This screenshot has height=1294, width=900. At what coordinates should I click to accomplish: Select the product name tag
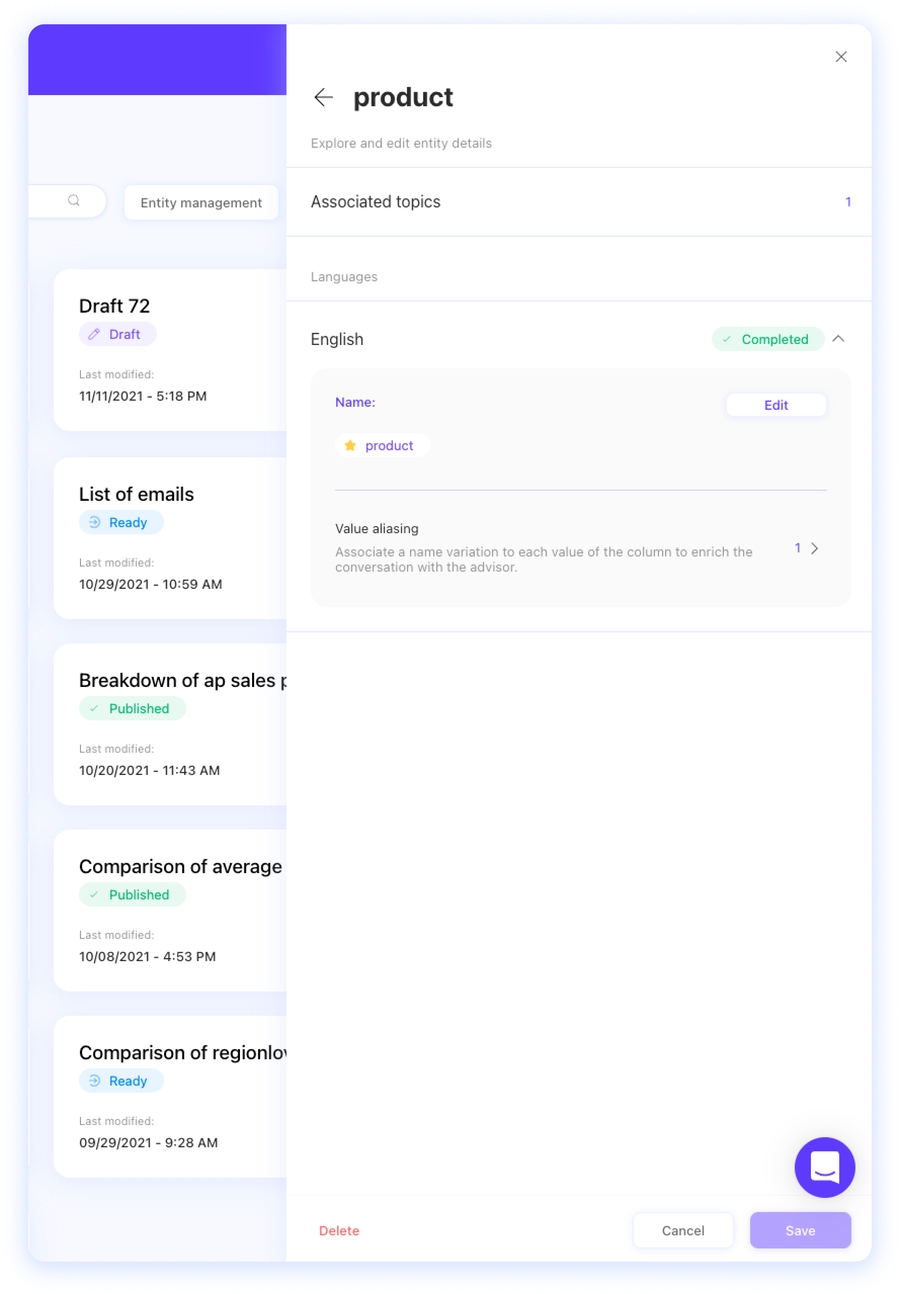click(x=382, y=446)
